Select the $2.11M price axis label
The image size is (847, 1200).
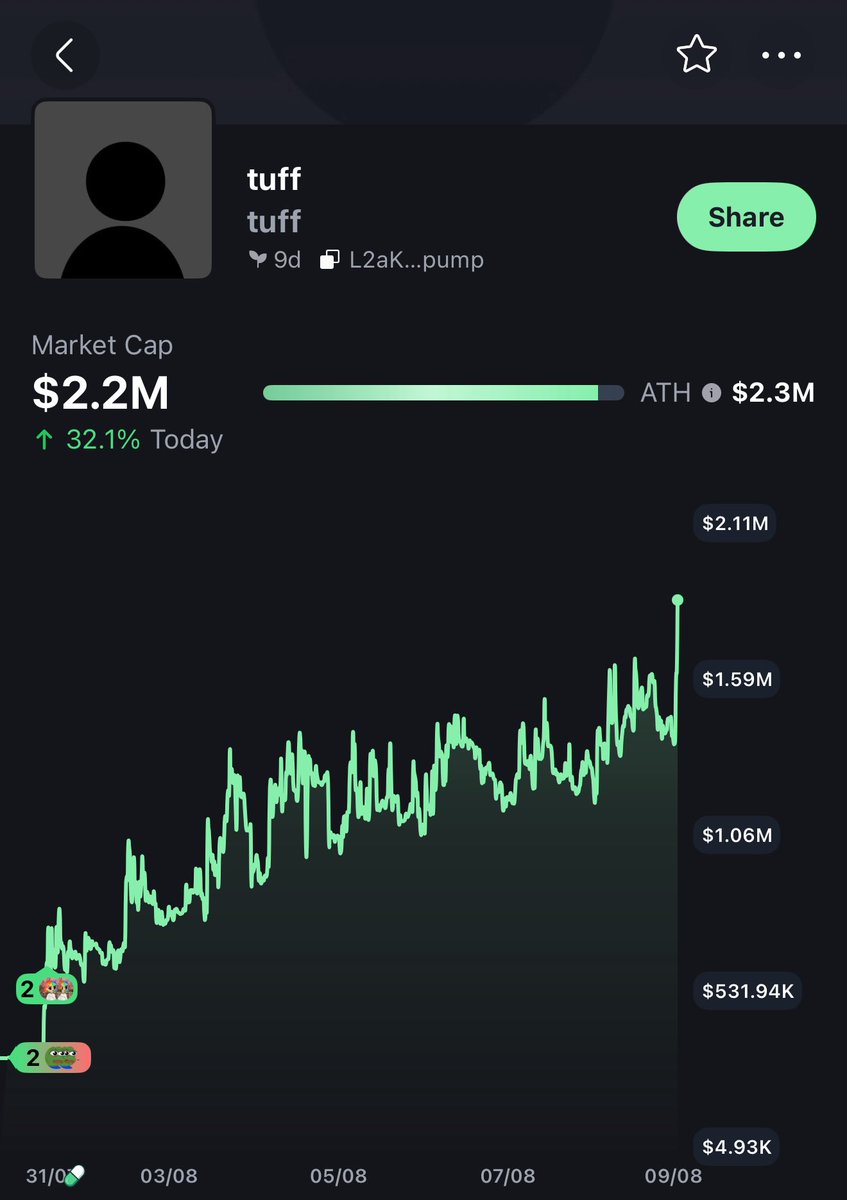coord(735,523)
